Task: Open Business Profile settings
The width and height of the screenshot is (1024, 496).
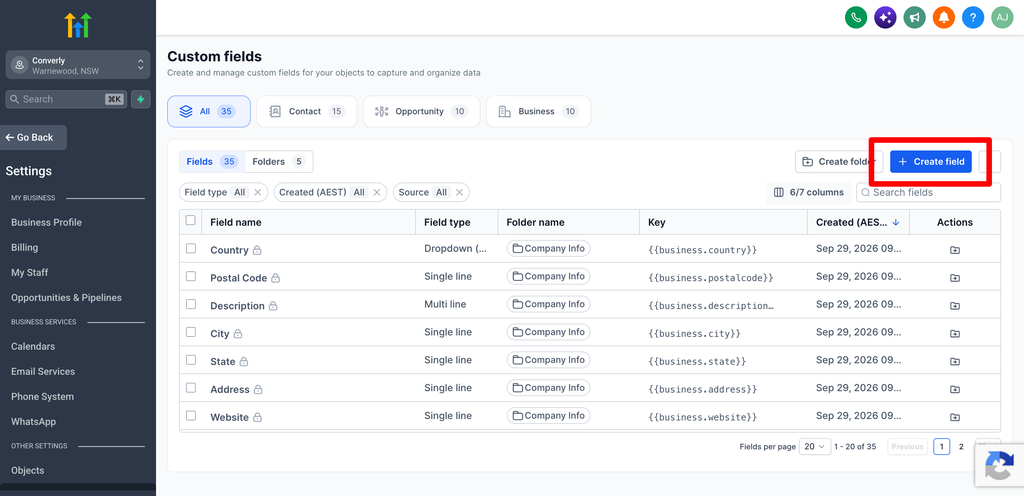Action: [46, 223]
